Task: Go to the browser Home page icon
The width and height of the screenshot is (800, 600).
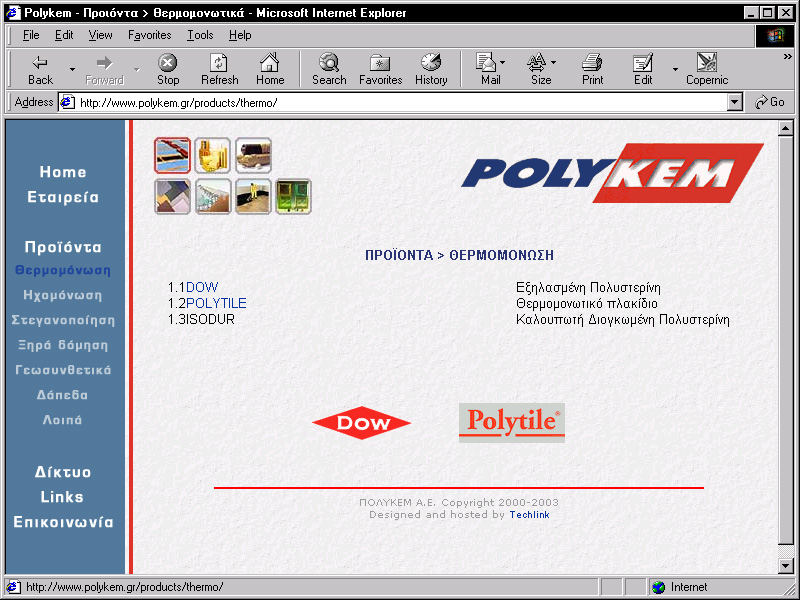Action: pyautogui.click(x=270, y=69)
